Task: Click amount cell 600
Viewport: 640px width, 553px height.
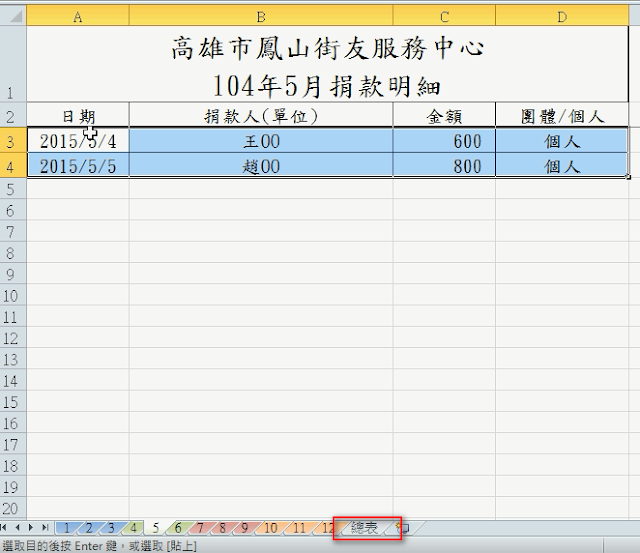Action: pyautogui.click(x=444, y=140)
